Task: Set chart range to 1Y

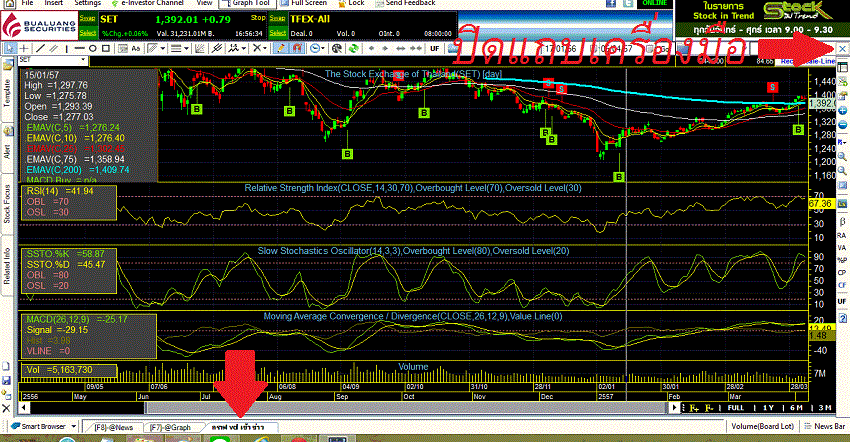Action: (x=768, y=408)
